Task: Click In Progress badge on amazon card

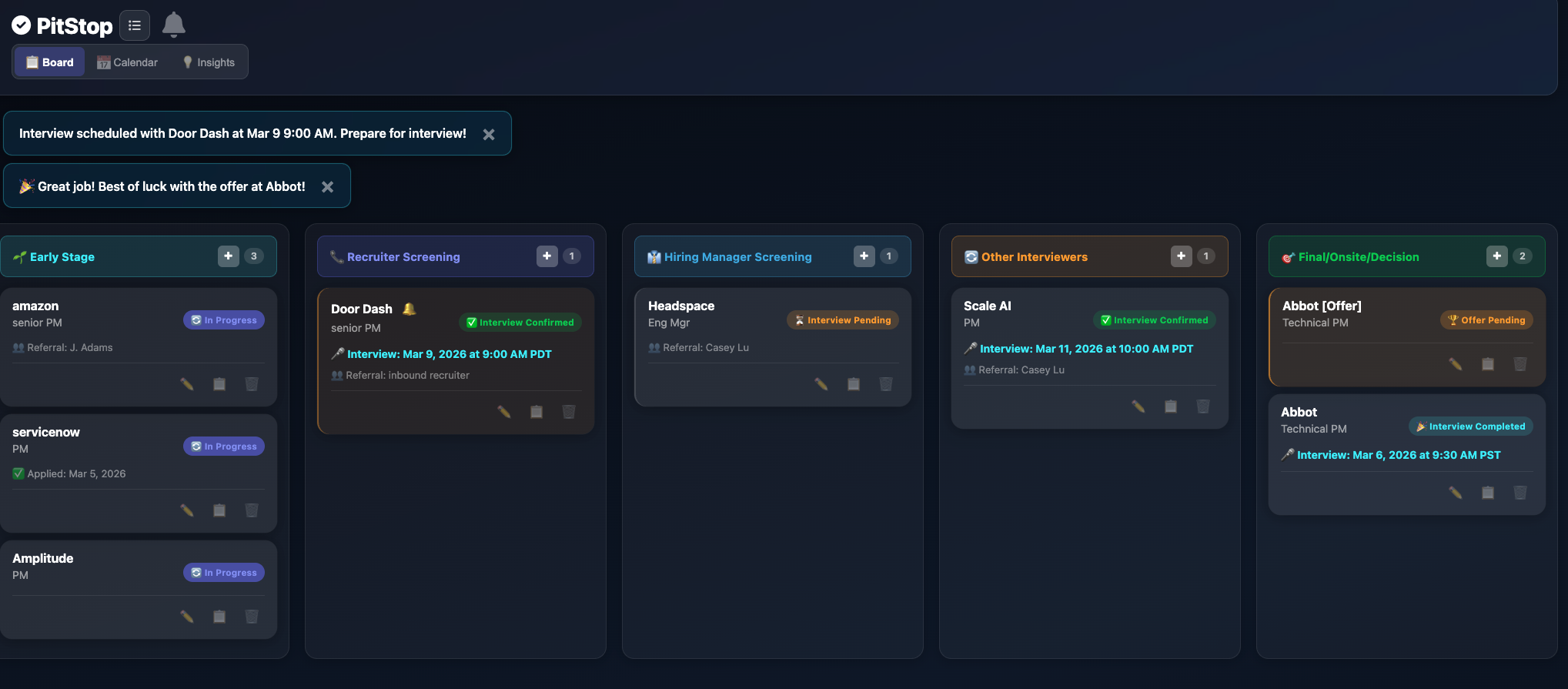Action: point(224,320)
